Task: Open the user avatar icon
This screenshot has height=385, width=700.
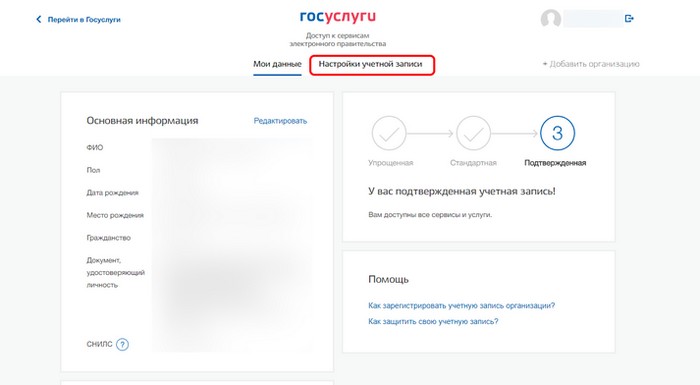Action: click(x=550, y=19)
